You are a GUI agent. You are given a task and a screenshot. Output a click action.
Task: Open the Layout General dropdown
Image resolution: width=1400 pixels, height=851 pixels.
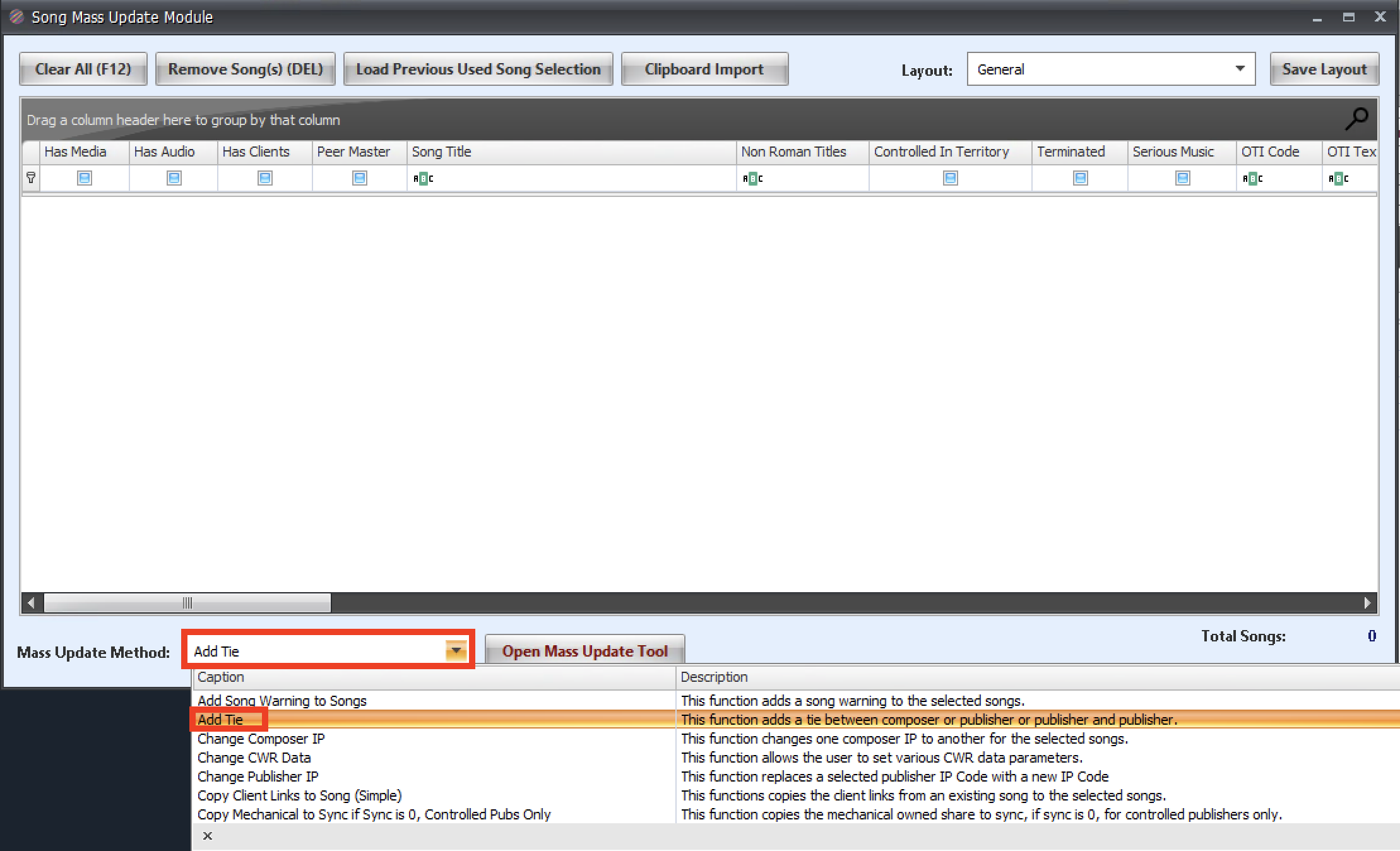pos(1240,69)
